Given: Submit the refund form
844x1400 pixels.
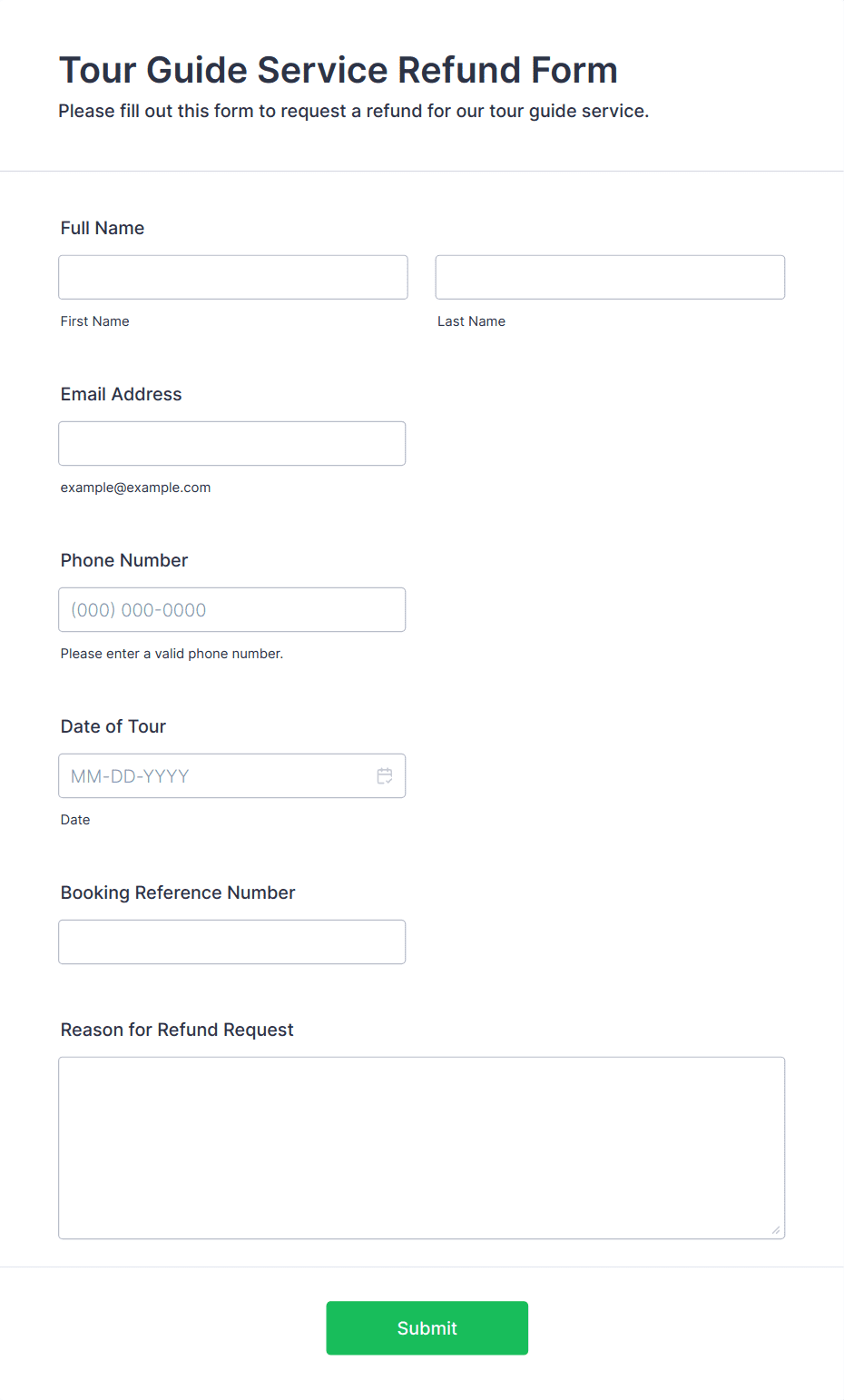Looking at the screenshot, I should pyautogui.click(x=427, y=1328).
